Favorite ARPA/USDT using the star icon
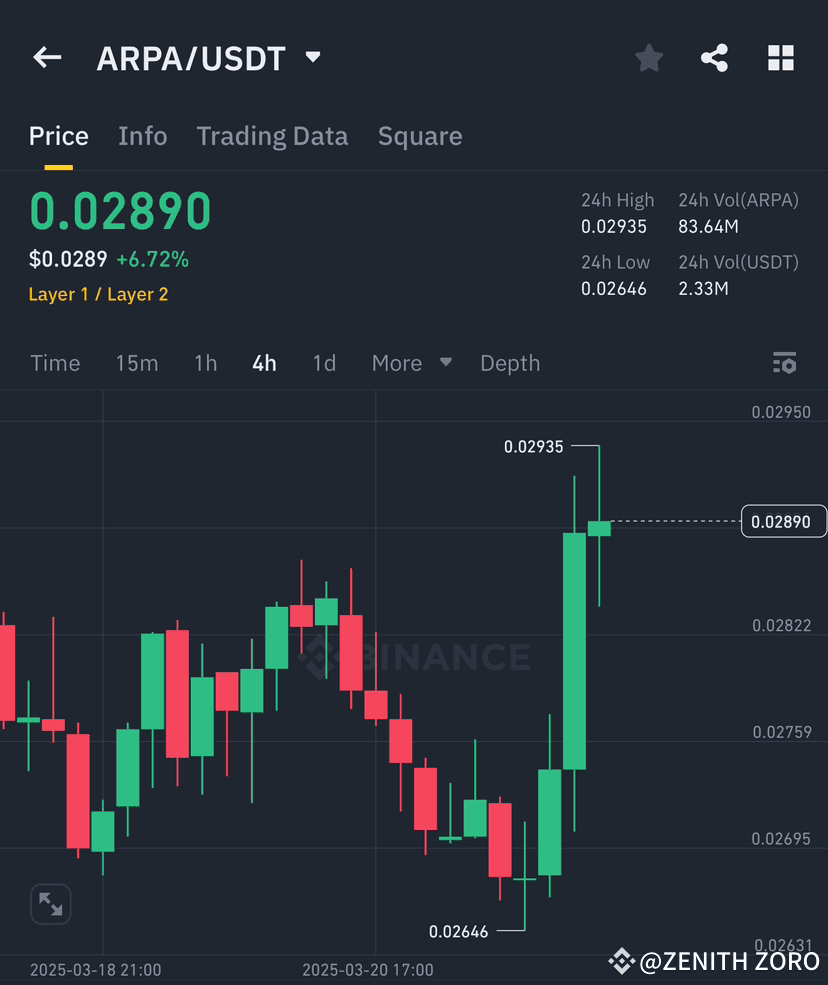 tap(648, 58)
